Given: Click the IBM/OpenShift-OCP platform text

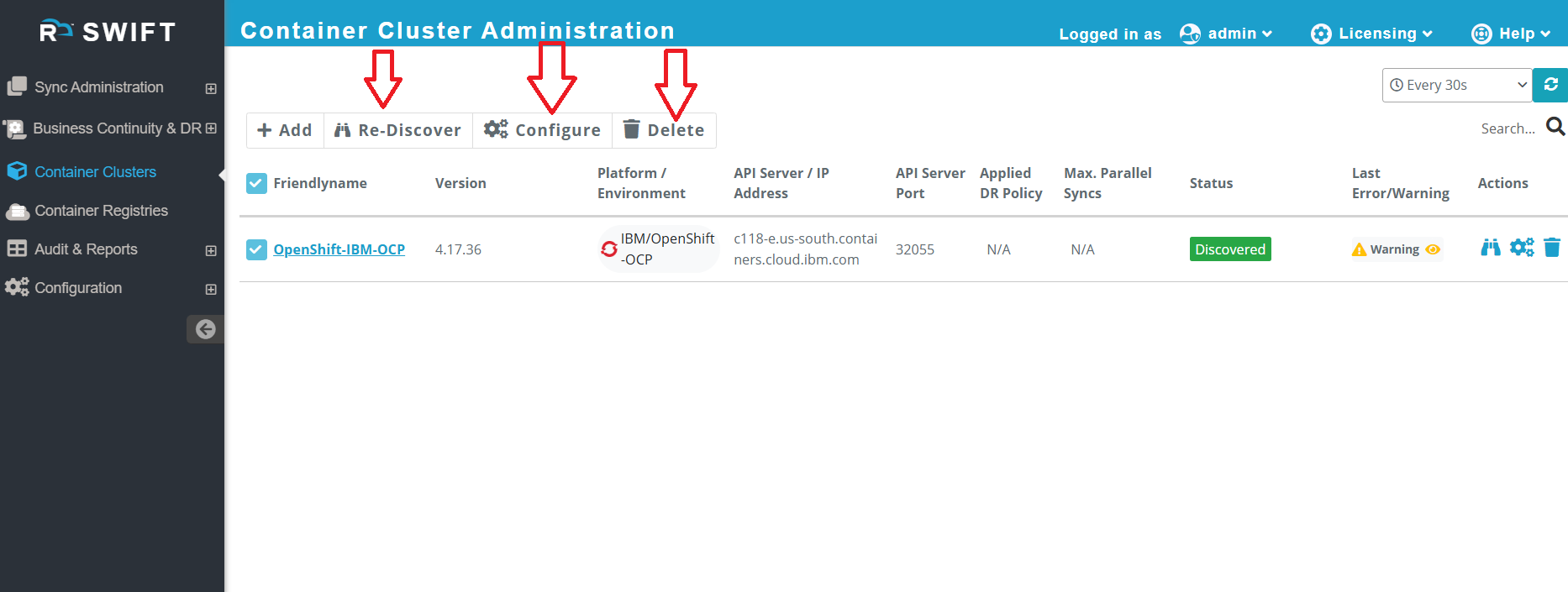Looking at the screenshot, I should tap(668, 249).
